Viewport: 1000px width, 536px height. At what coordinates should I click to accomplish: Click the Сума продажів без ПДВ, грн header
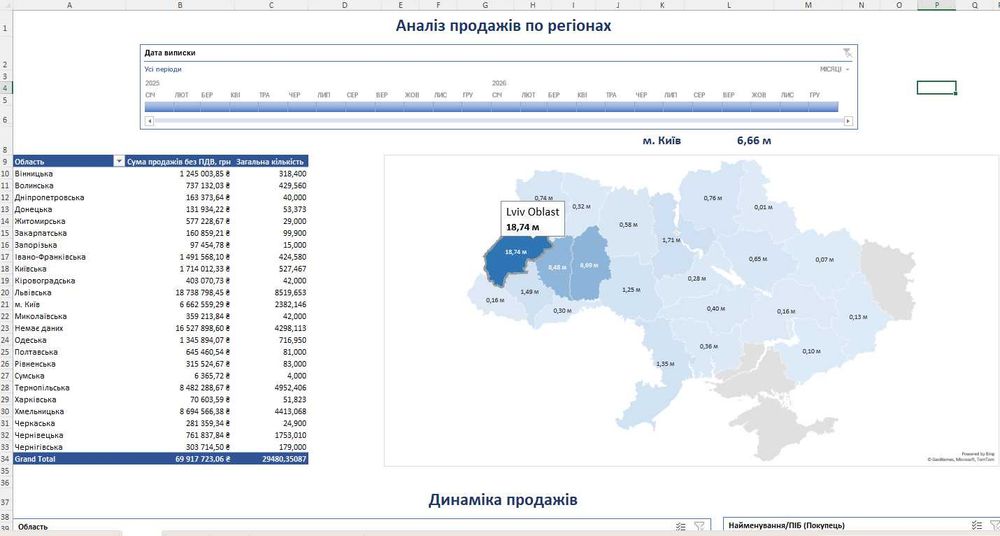(x=179, y=162)
